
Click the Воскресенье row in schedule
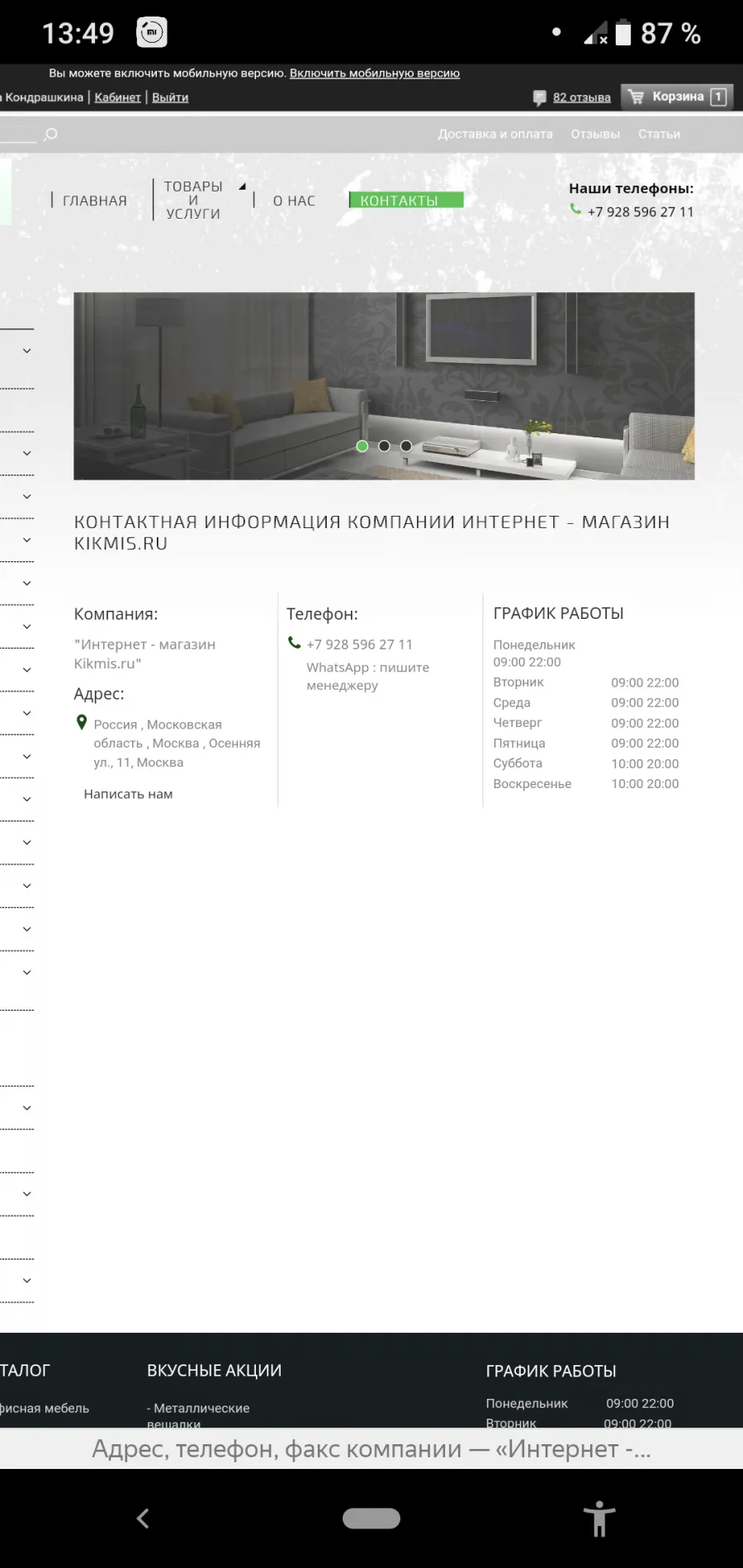[586, 784]
